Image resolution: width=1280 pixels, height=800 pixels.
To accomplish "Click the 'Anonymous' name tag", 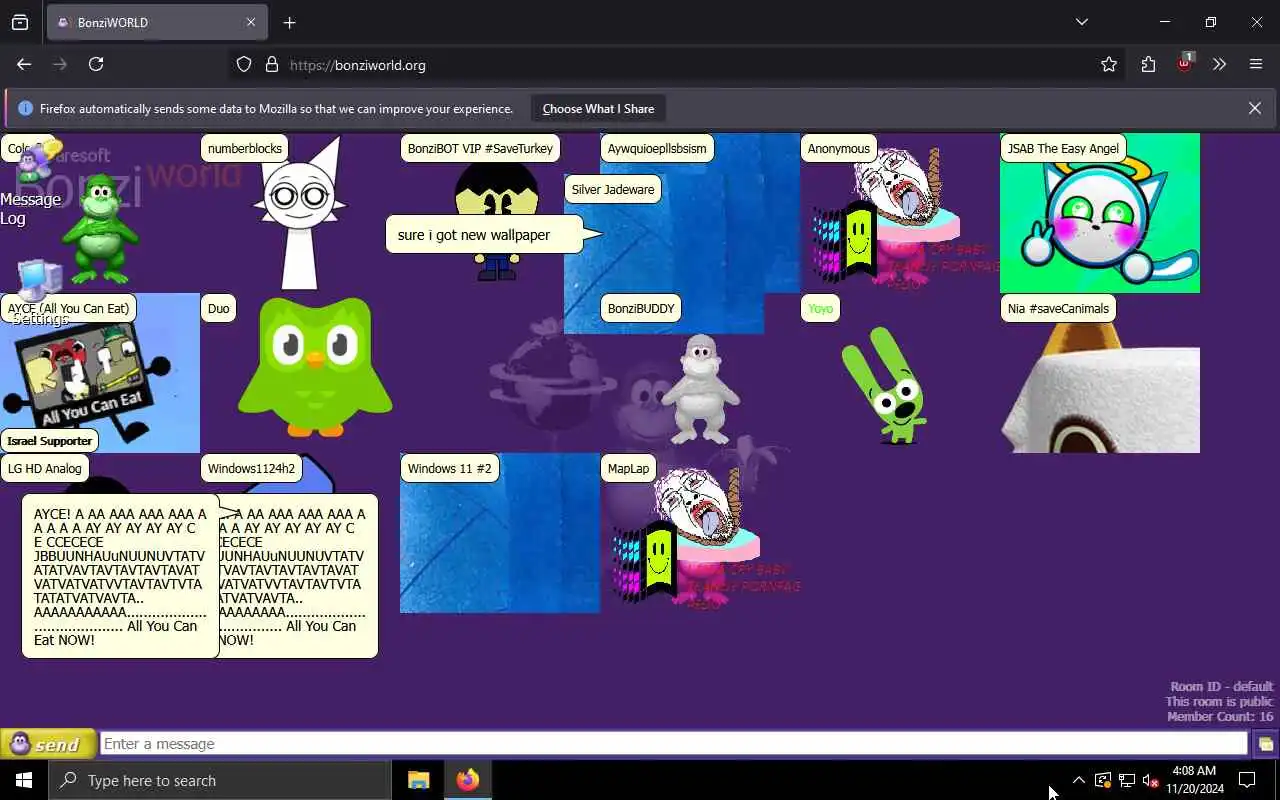I will [x=839, y=149].
